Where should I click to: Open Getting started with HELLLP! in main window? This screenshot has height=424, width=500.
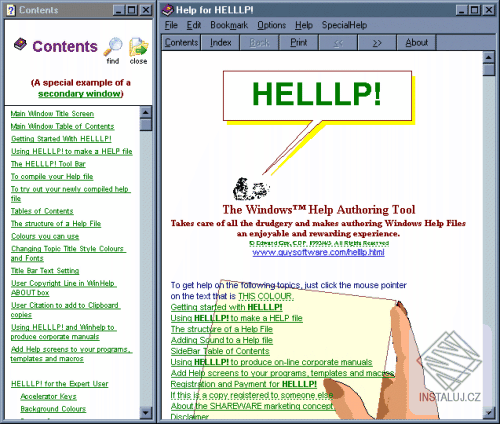(x=226, y=307)
